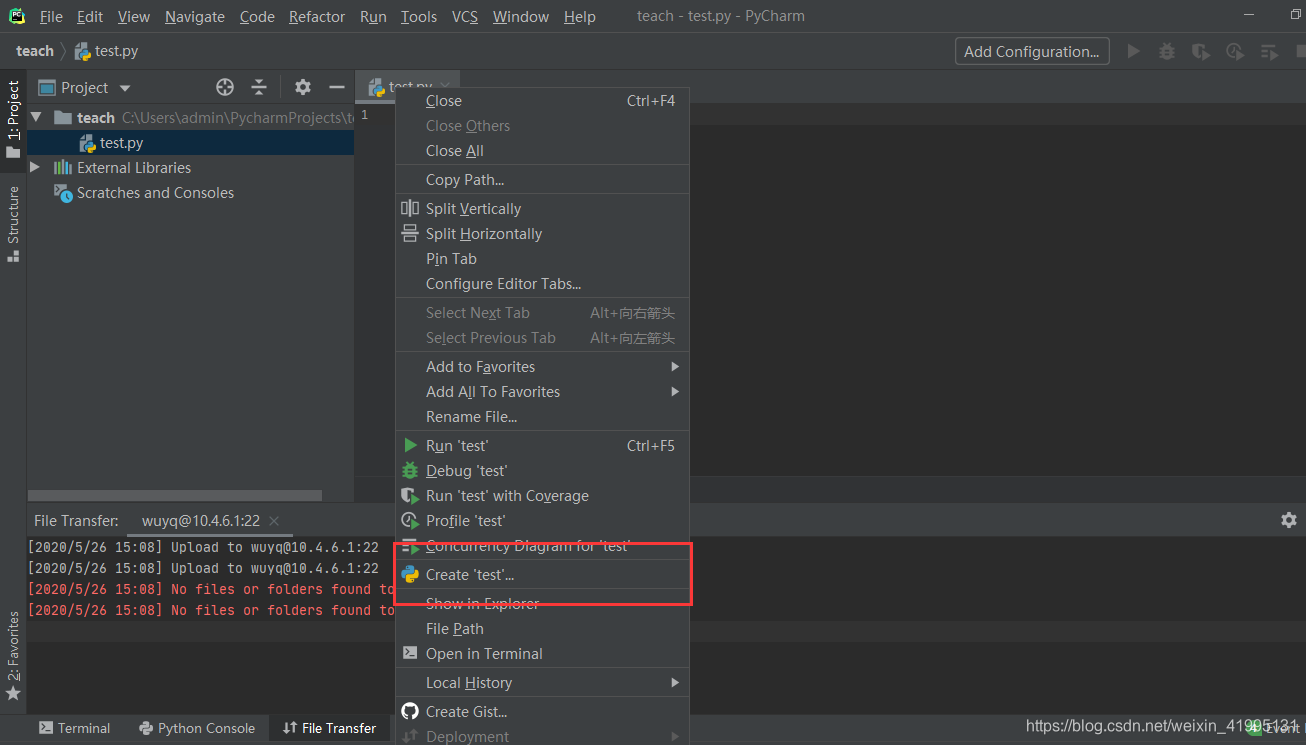Close the wuyq@10.4.6.1:22 transfer tab
Viewport: 1306px width, 745px height.
pos(274,520)
